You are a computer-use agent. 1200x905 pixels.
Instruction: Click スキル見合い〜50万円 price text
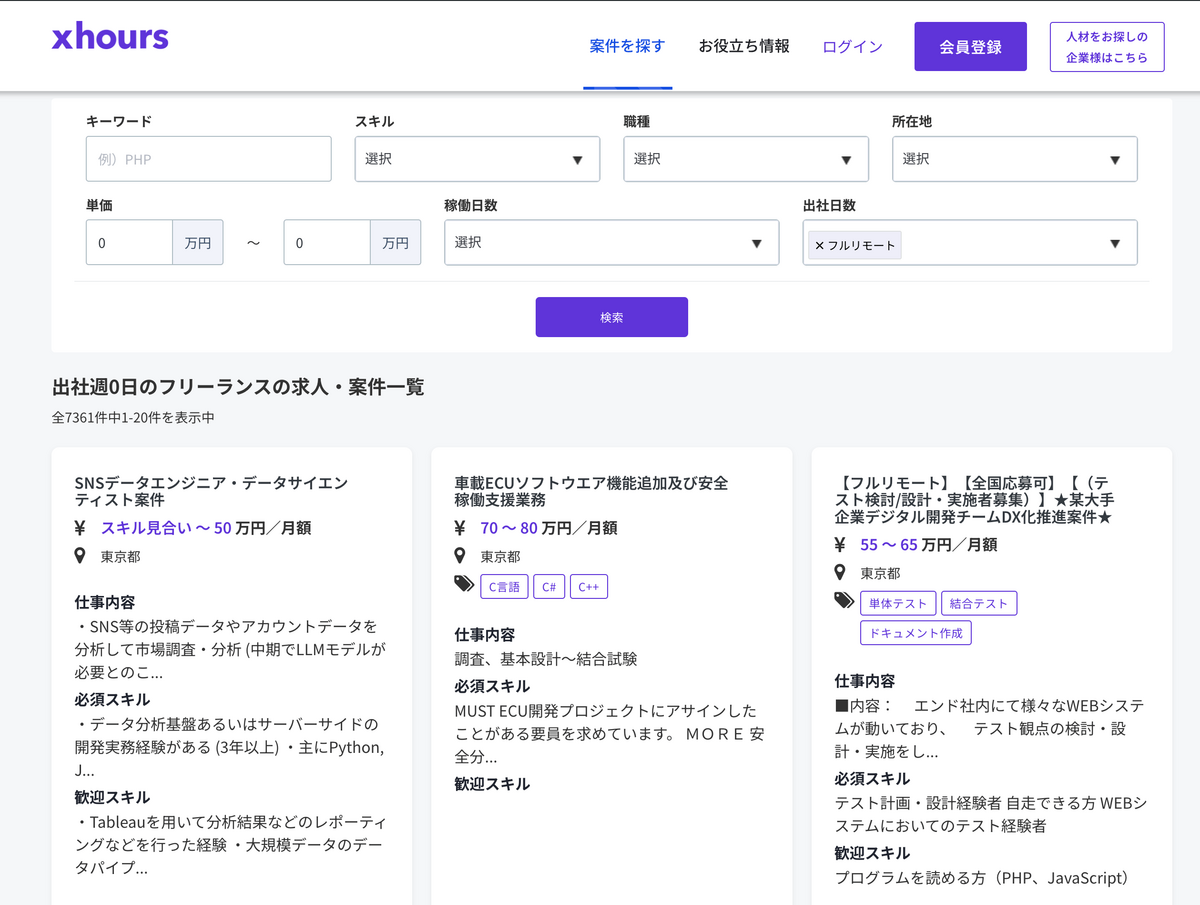(206, 528)
